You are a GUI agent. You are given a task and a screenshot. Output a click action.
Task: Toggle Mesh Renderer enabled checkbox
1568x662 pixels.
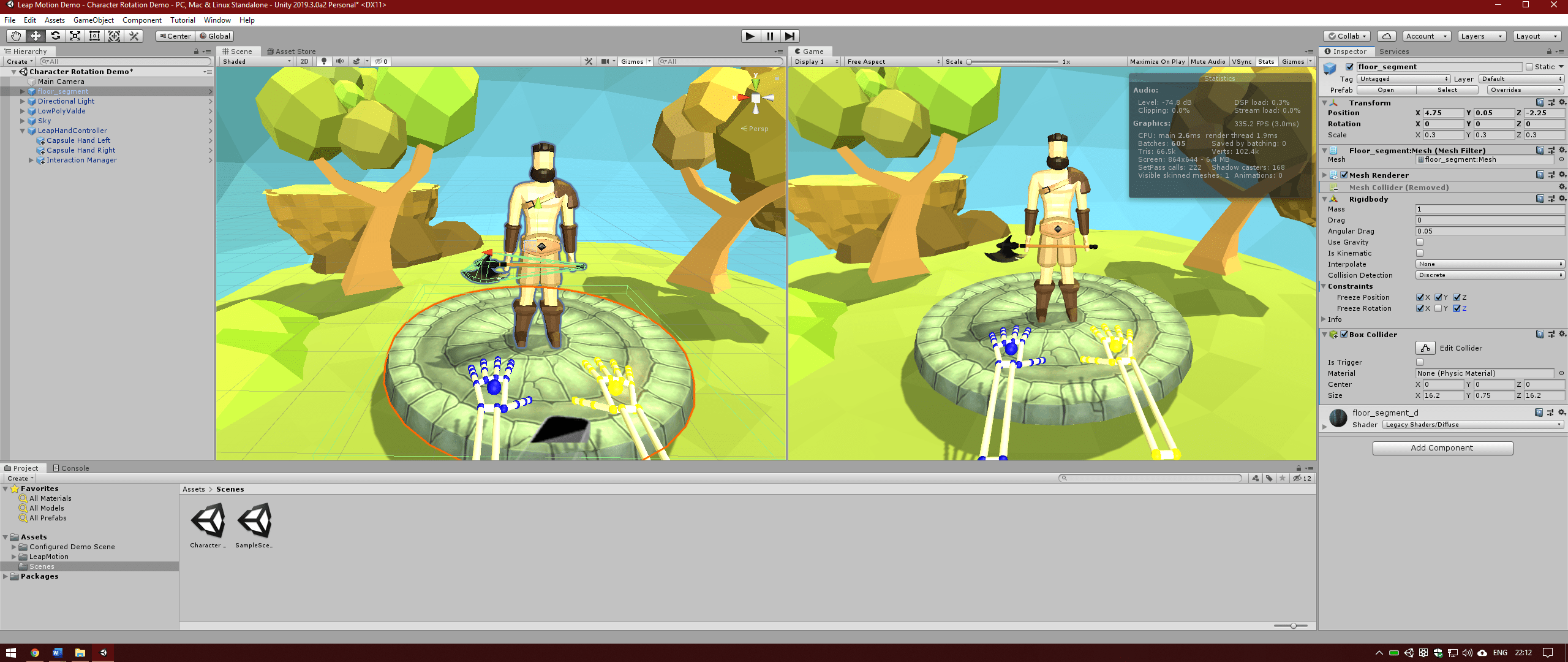pyautogui.click(x=1344, y=175)
